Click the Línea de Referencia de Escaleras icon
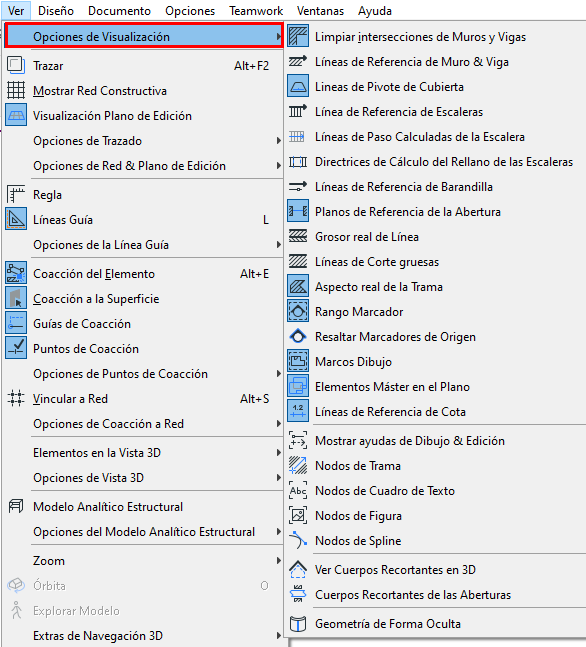The width and height of the screenshot is (586, 647). (x=298, y=111)
